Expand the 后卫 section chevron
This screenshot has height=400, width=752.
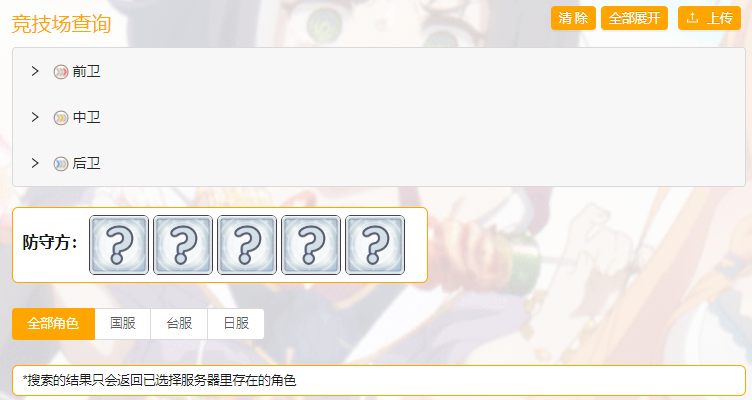click(x=35, y=163)
